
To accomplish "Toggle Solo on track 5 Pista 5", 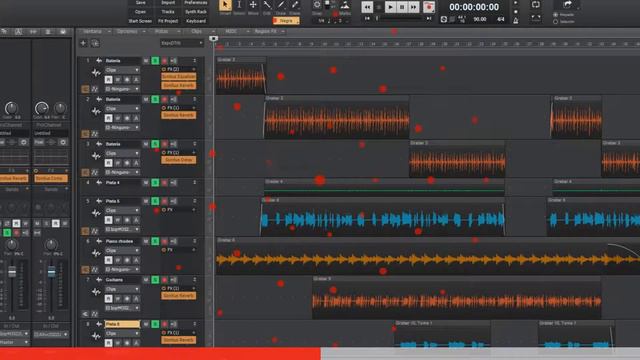I will (x=155, y=201).
